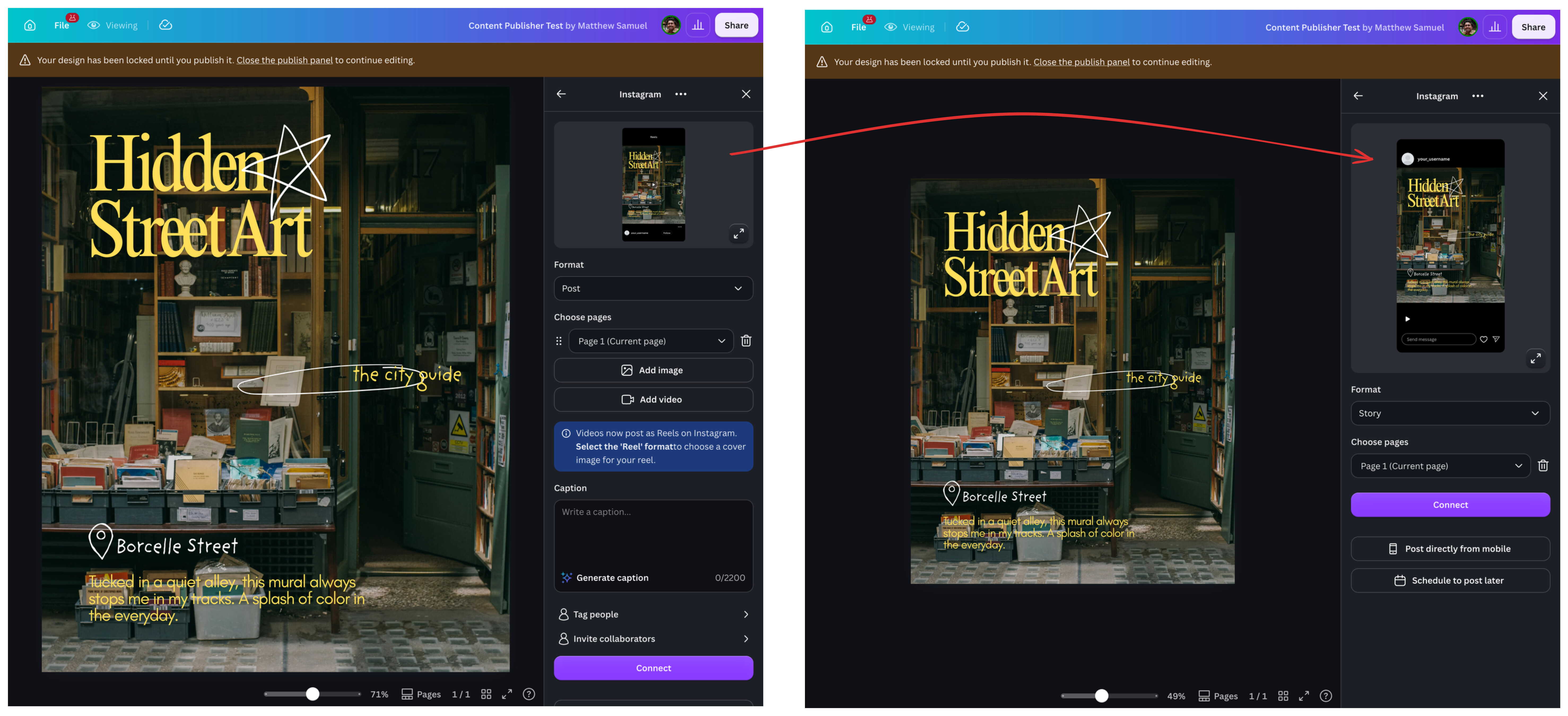Open the Format dropdown showing Post
The image size is (1568, 716).
[653, 289]
